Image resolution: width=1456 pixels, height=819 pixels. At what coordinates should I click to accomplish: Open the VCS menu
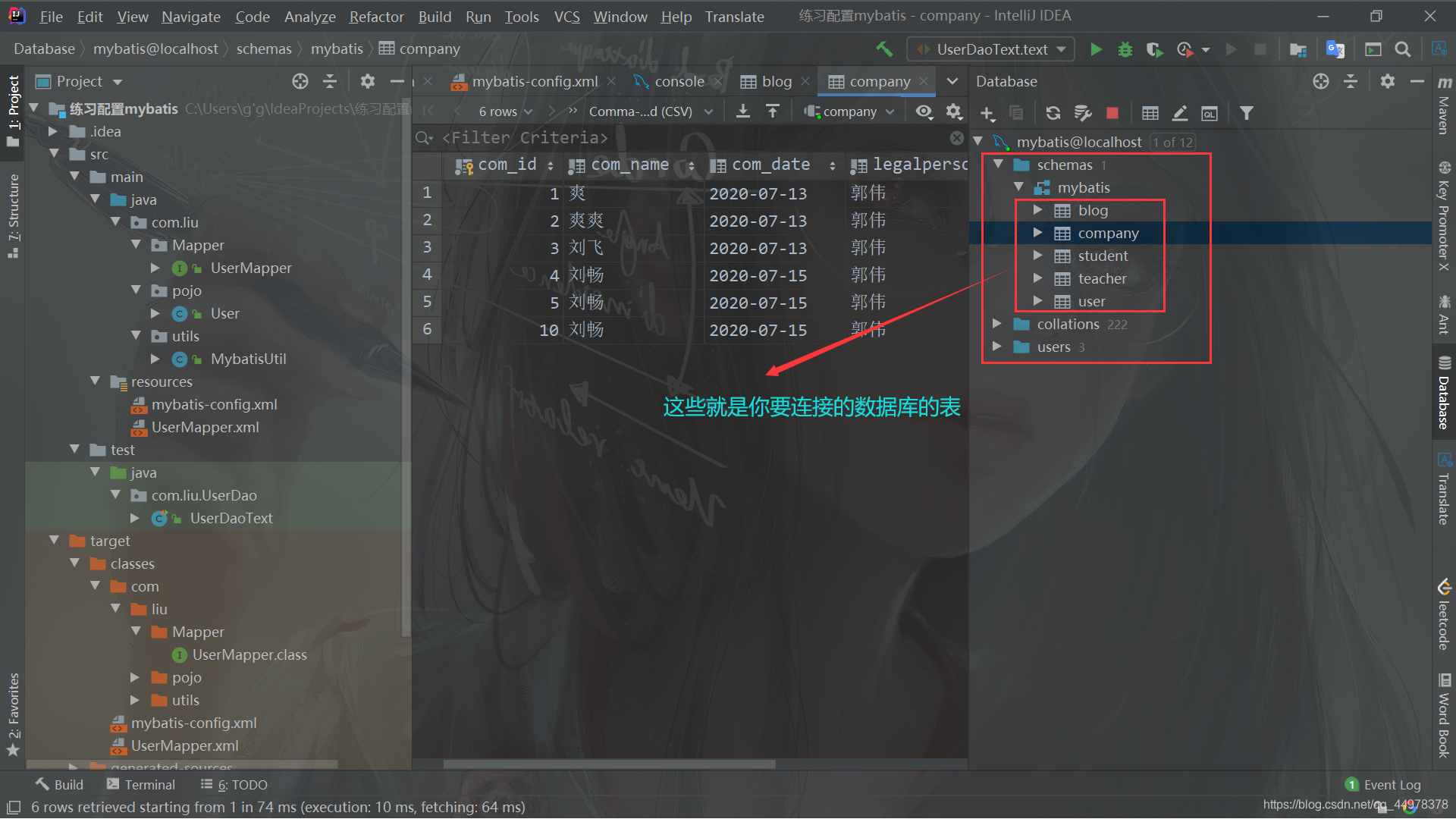[x=566, y=16]
